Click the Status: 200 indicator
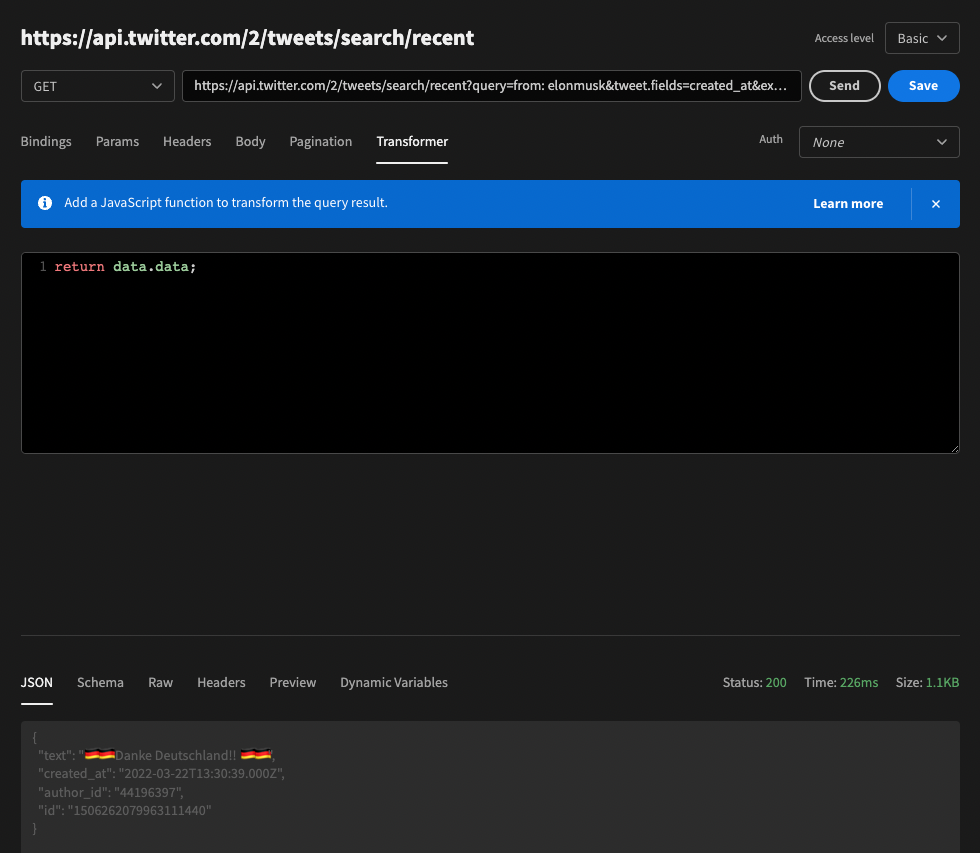Image resolution: width=980 pixels, height=853 pixels. click(x=754, y=682)
